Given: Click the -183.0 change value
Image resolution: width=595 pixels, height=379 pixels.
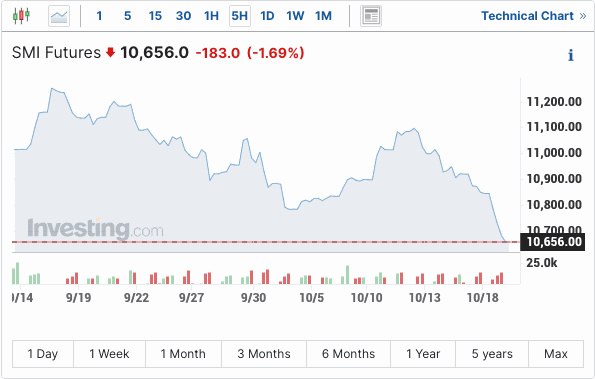Looking at the screenshot, I should point(218,53).
